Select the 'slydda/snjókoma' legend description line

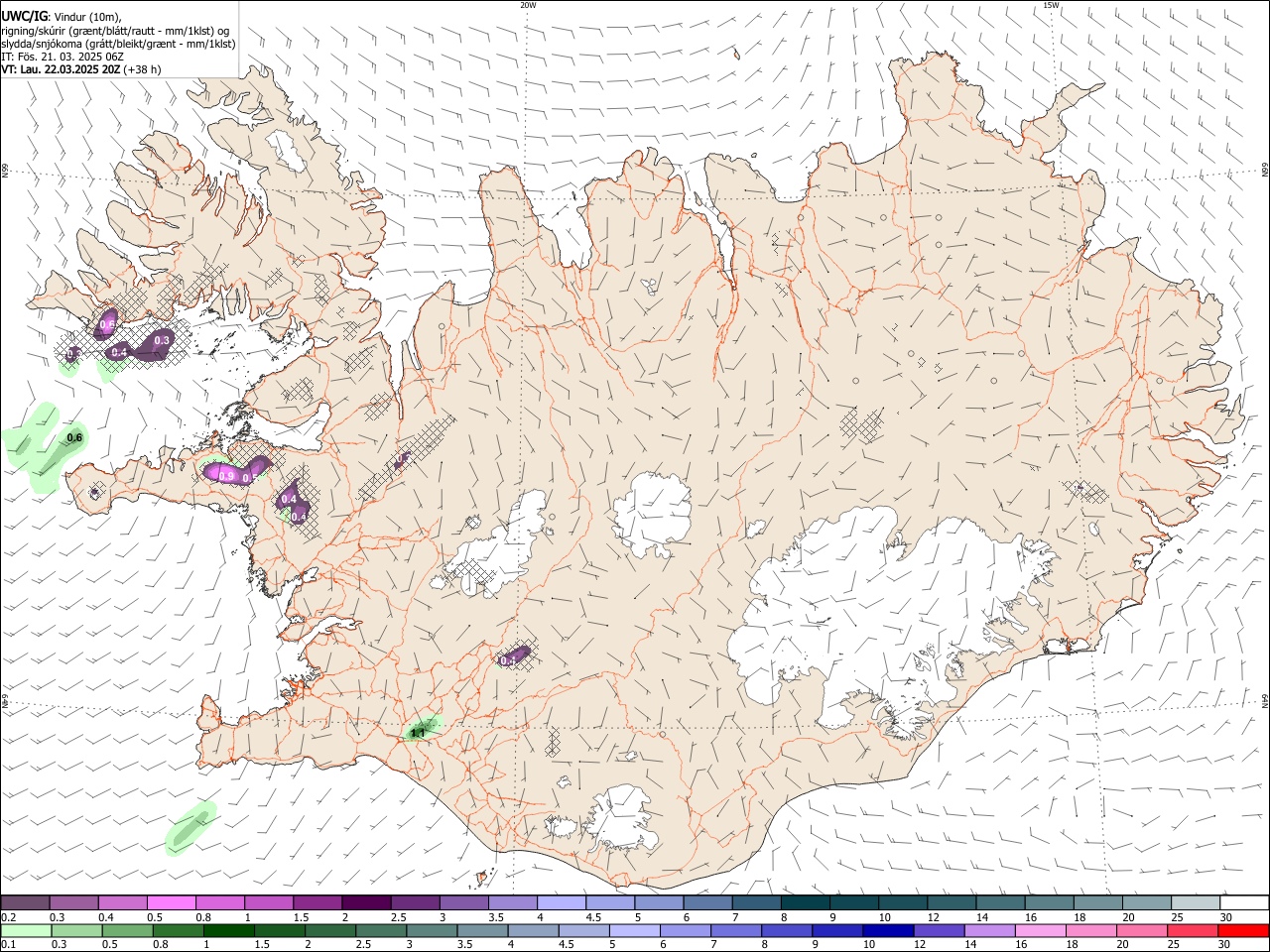point(118,44)
